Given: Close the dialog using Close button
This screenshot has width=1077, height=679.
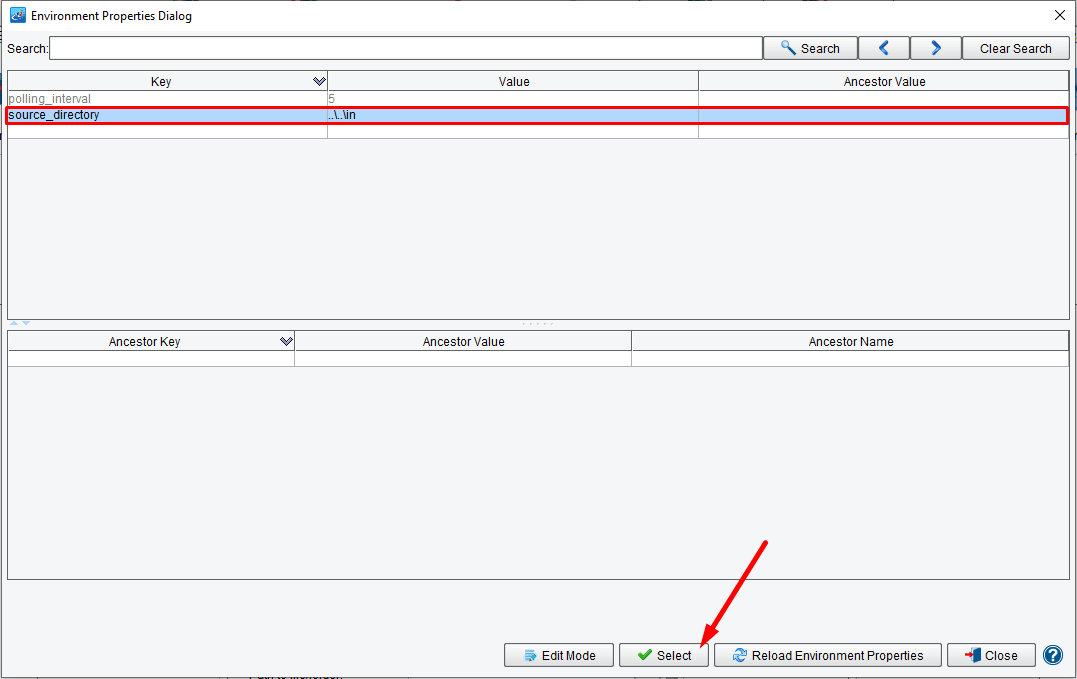Looking at the screenshot, I should click(x=990, y=655).
